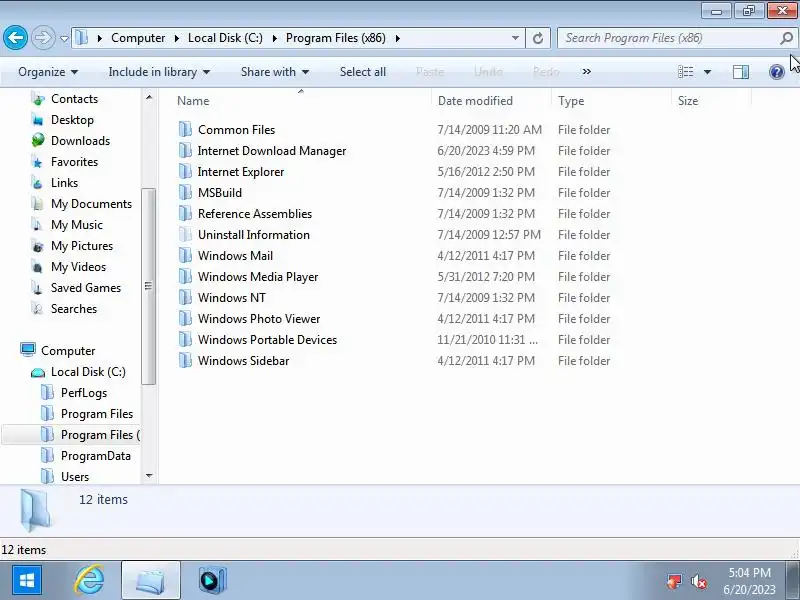Select Computer in the address breadcrumb
This screenshot has height=600, width=800.
(138, 38)
